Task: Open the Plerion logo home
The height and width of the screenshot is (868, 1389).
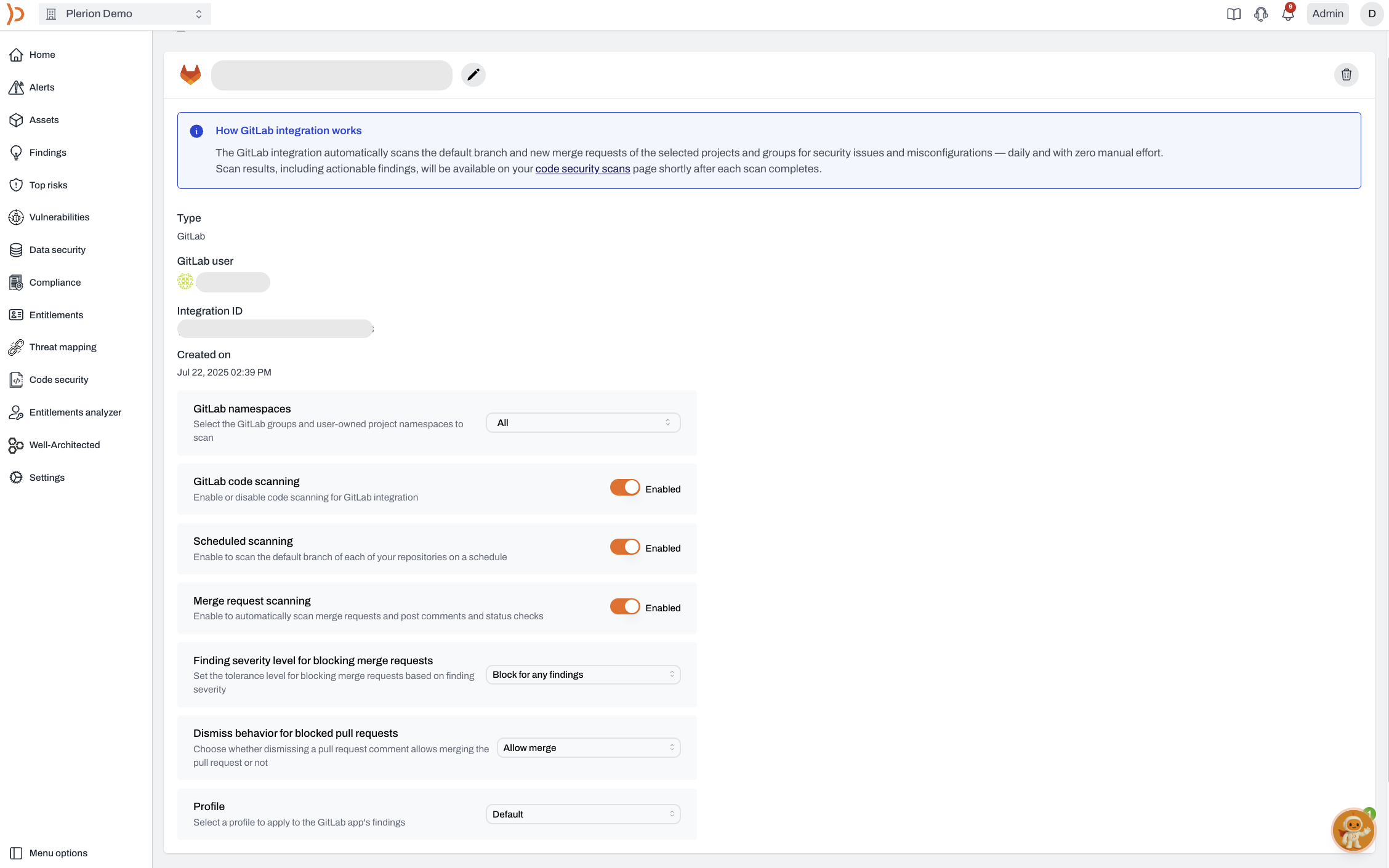Action: coord(15,14)
